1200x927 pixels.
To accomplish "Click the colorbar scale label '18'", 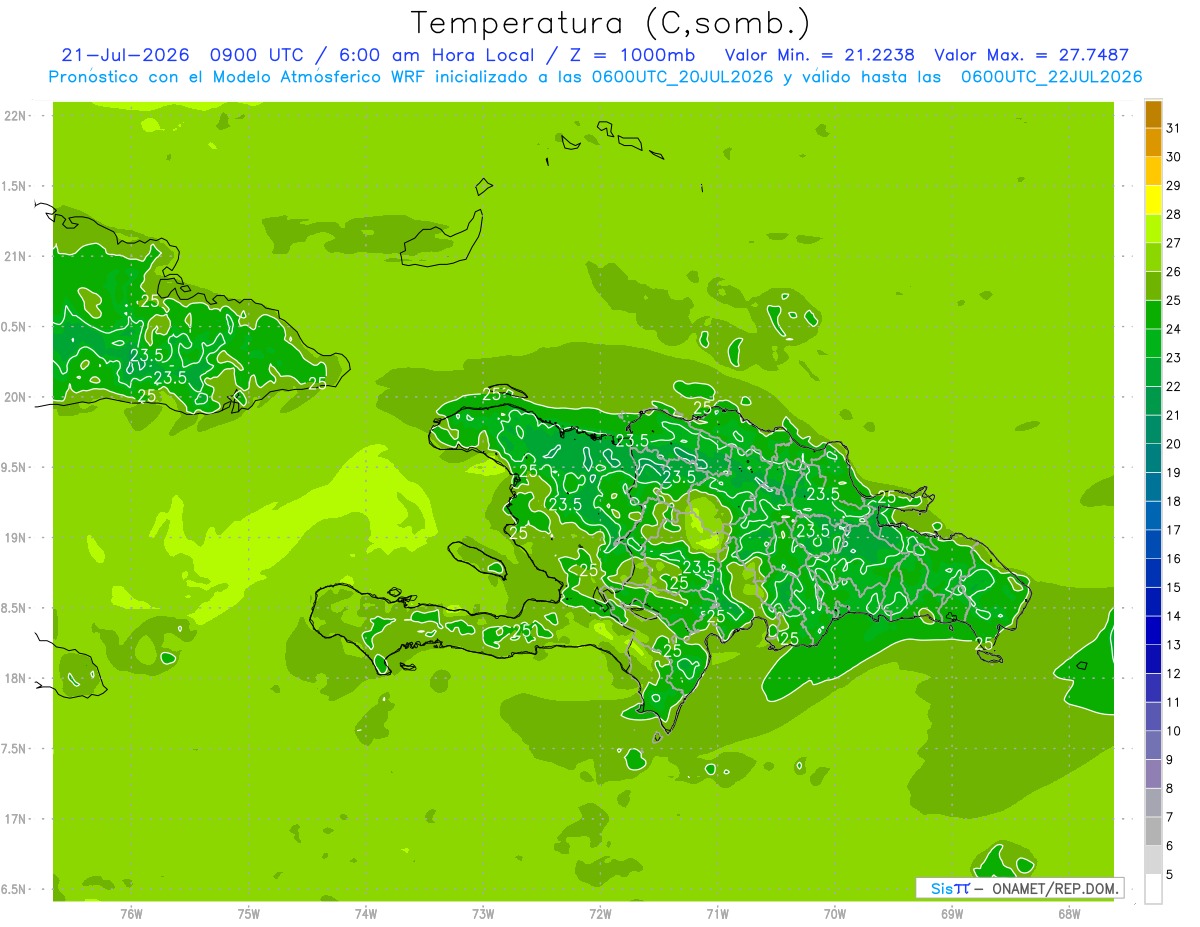I will 1174,501.
